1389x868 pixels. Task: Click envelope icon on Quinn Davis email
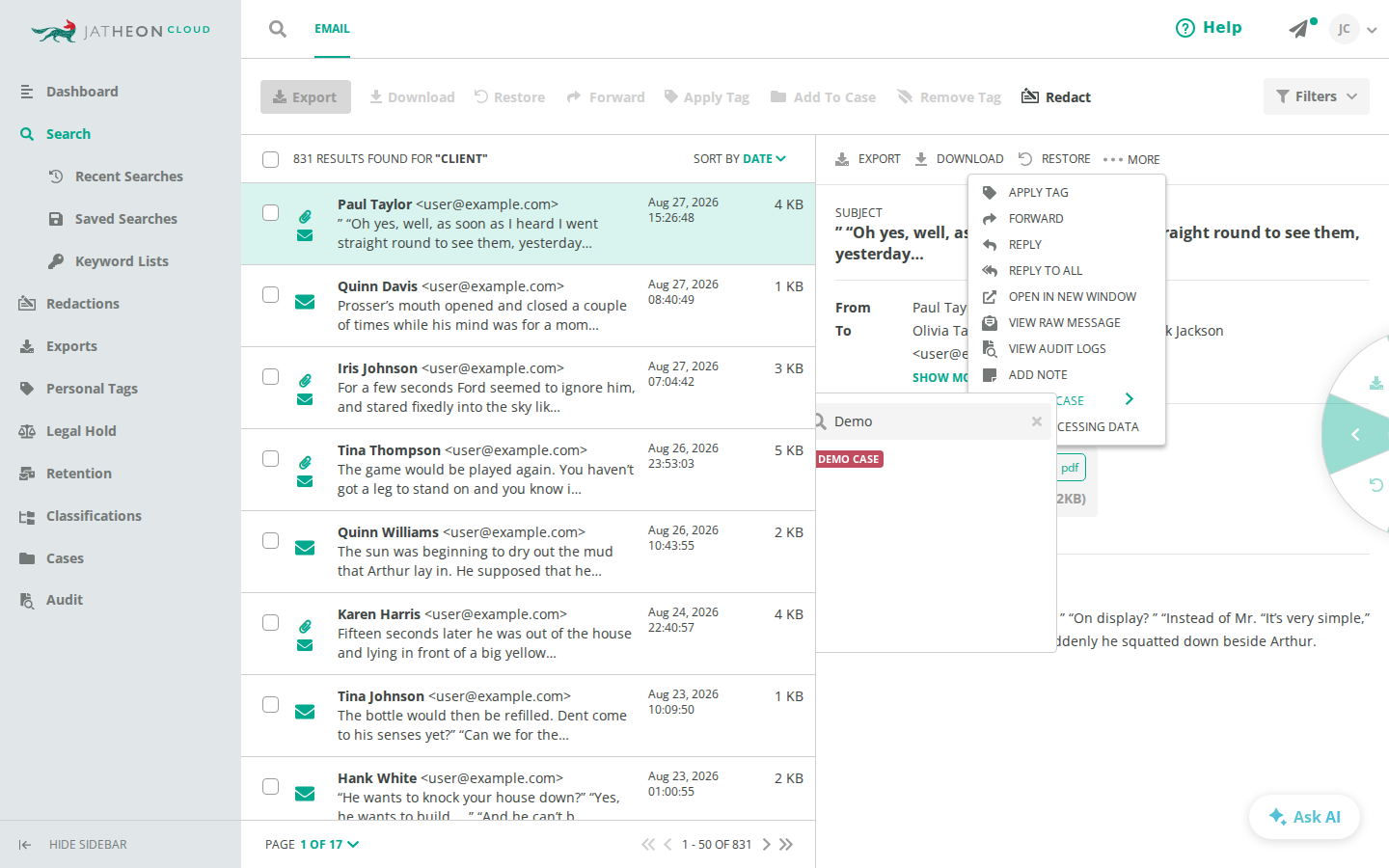[305, 302]
